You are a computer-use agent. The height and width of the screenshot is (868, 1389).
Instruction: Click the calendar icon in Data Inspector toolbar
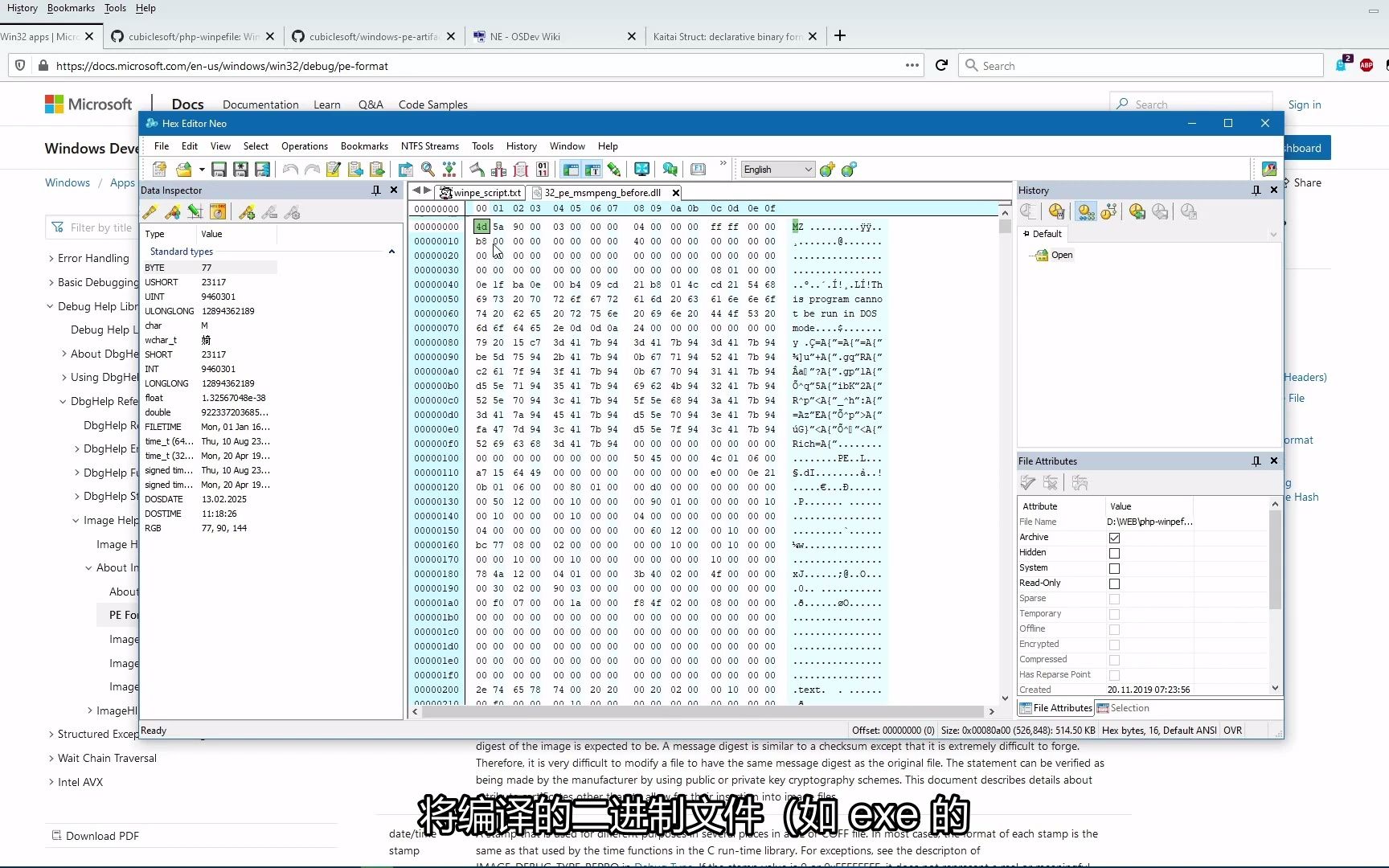218,212
